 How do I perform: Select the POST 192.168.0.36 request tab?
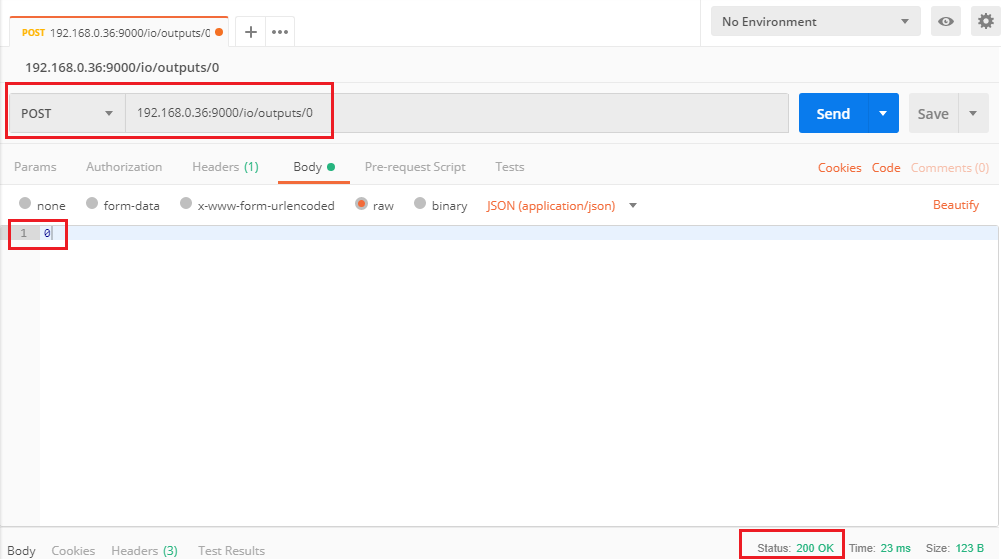119,32
